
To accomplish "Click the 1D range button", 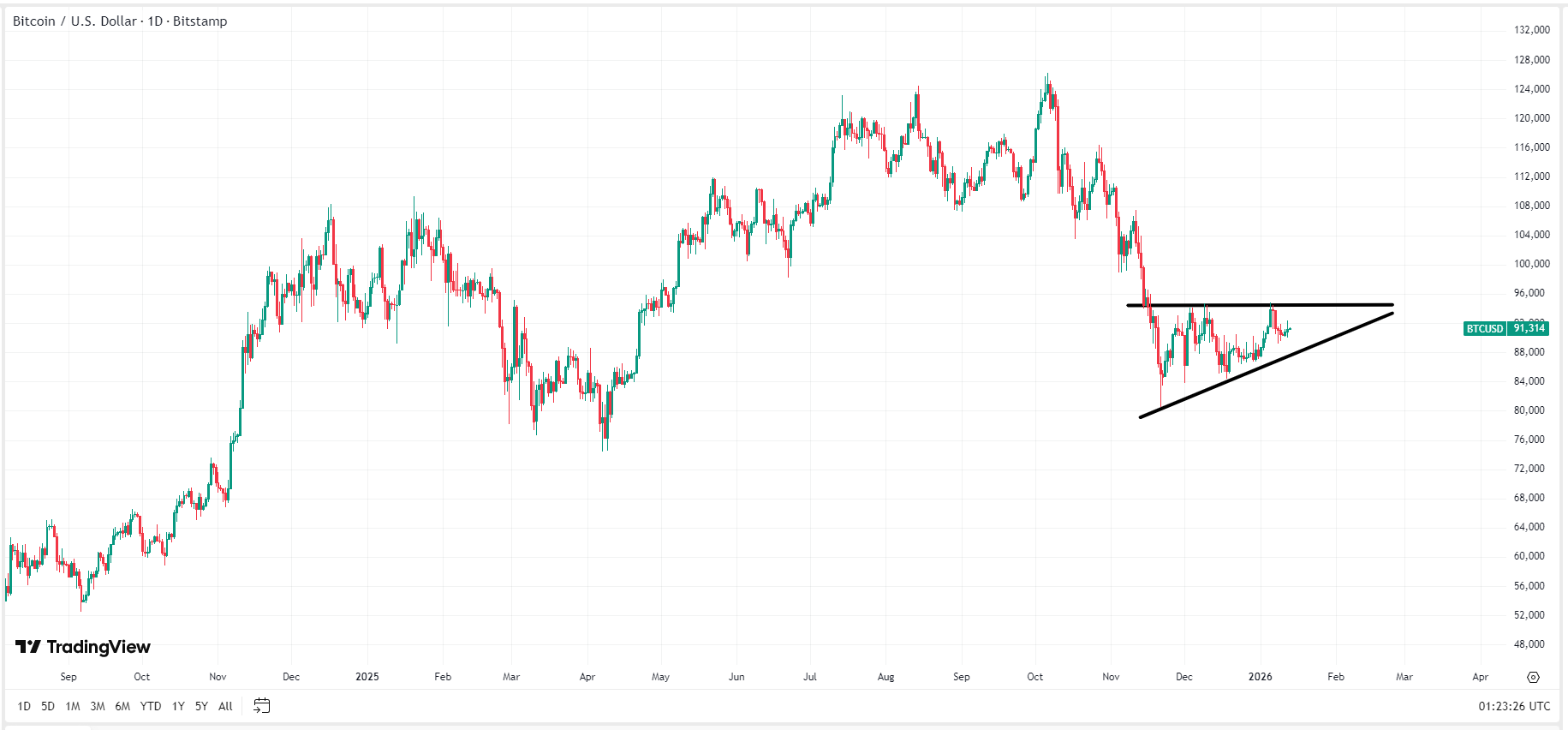I will (23, 706).
